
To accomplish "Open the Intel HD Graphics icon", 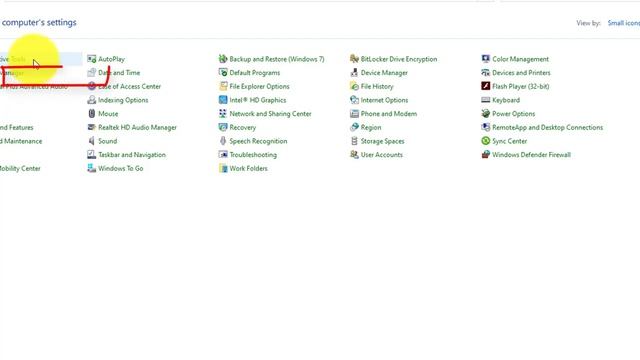I will click(223, 100).
